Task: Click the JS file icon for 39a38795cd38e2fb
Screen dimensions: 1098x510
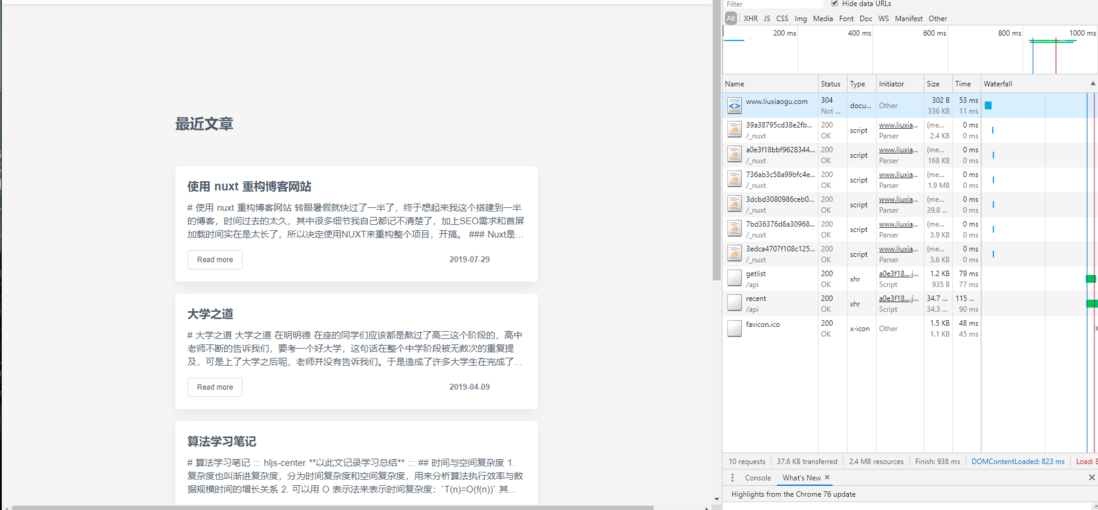Action: (x=734, y=130)
